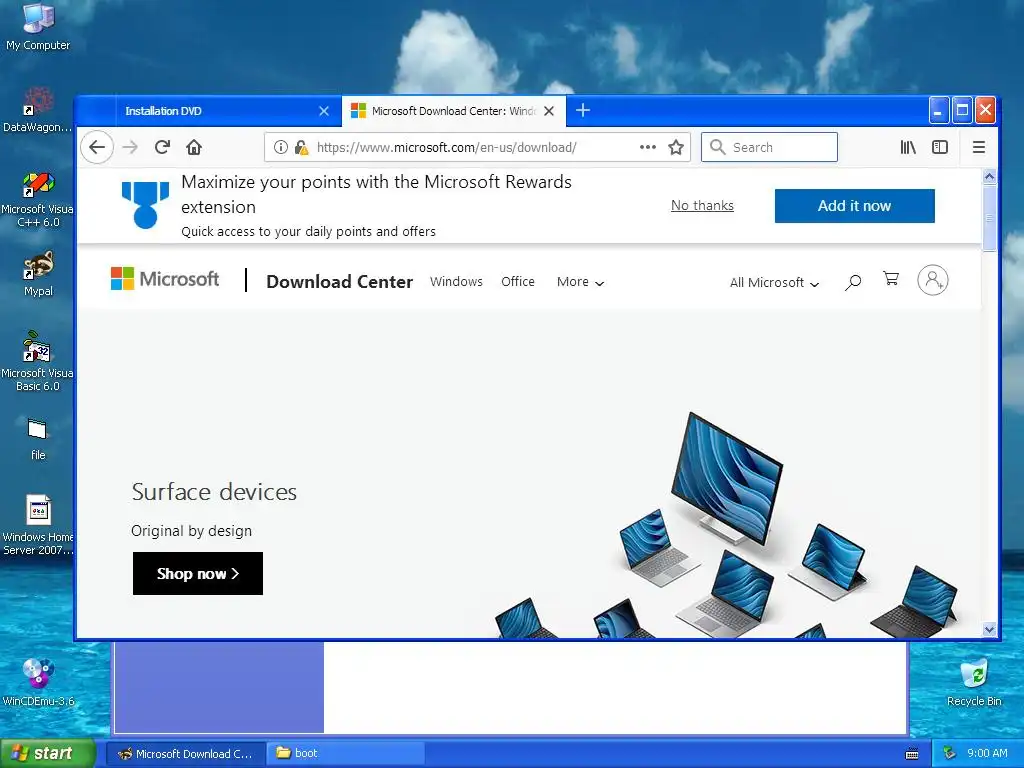This screenshot has width=1024, height=768.
Task: Click the network tray icon beside clock
Action: (949, 754)
